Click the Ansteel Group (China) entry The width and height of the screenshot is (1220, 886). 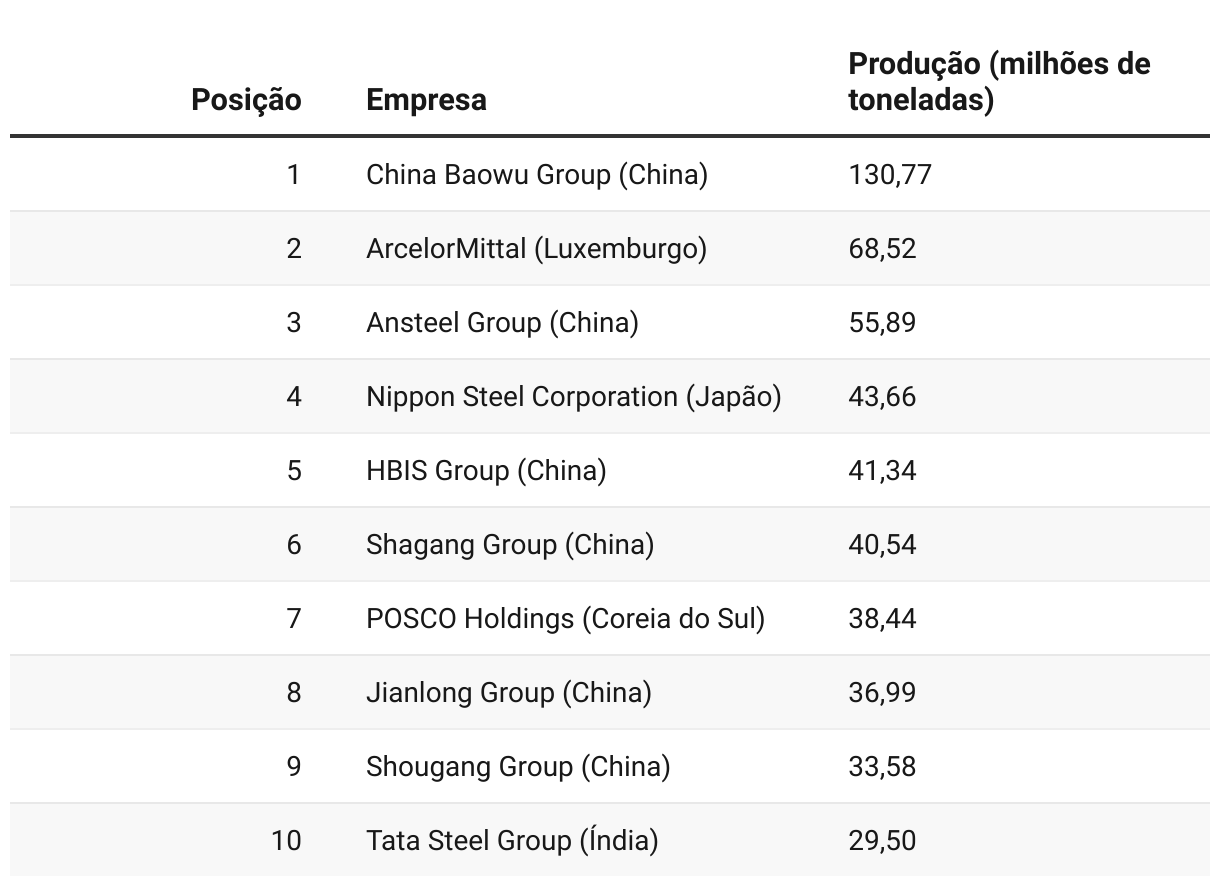pyautogui.click(x=502, y=323)
